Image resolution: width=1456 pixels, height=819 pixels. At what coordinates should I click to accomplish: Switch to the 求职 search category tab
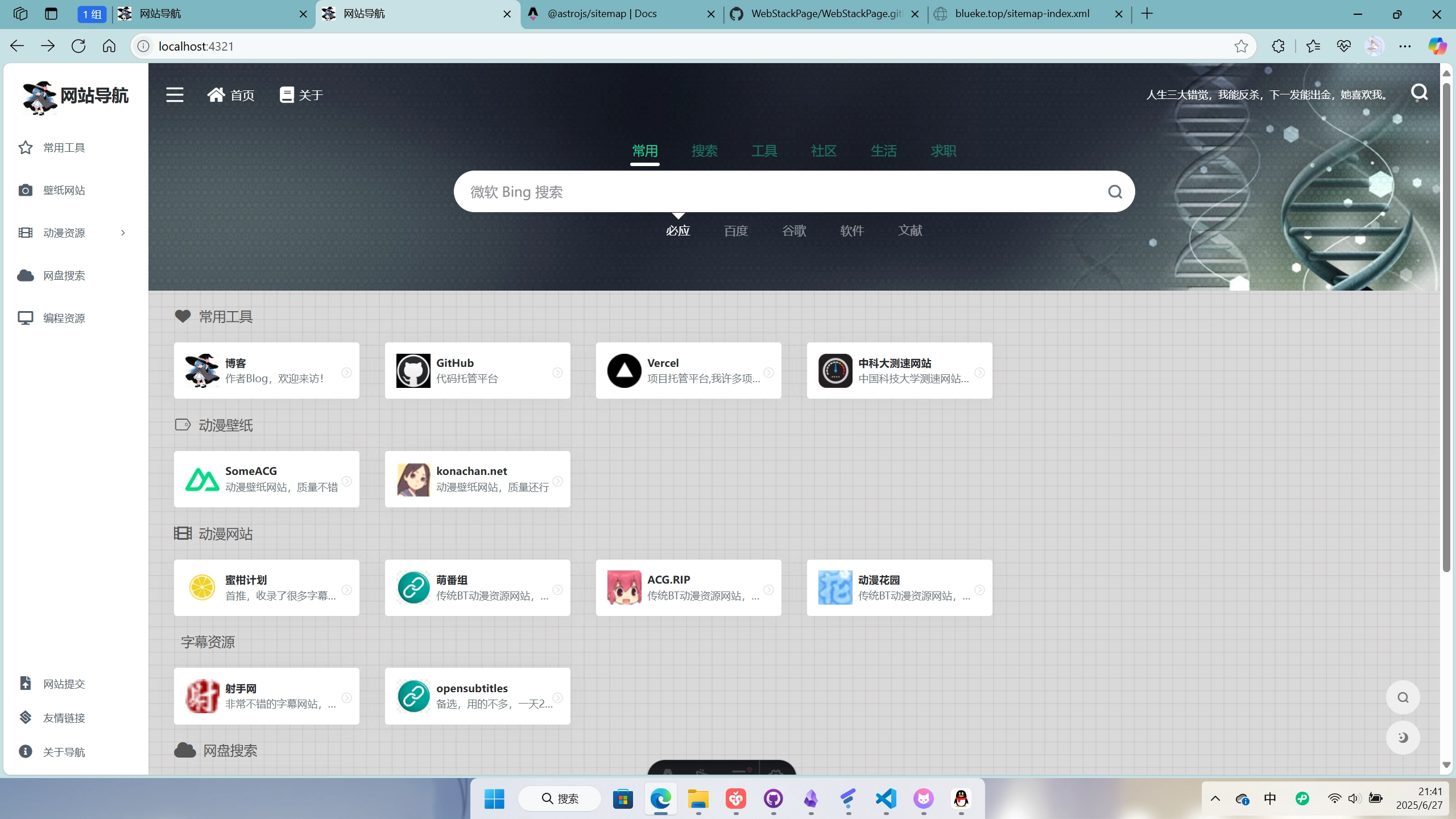[943, 151]
